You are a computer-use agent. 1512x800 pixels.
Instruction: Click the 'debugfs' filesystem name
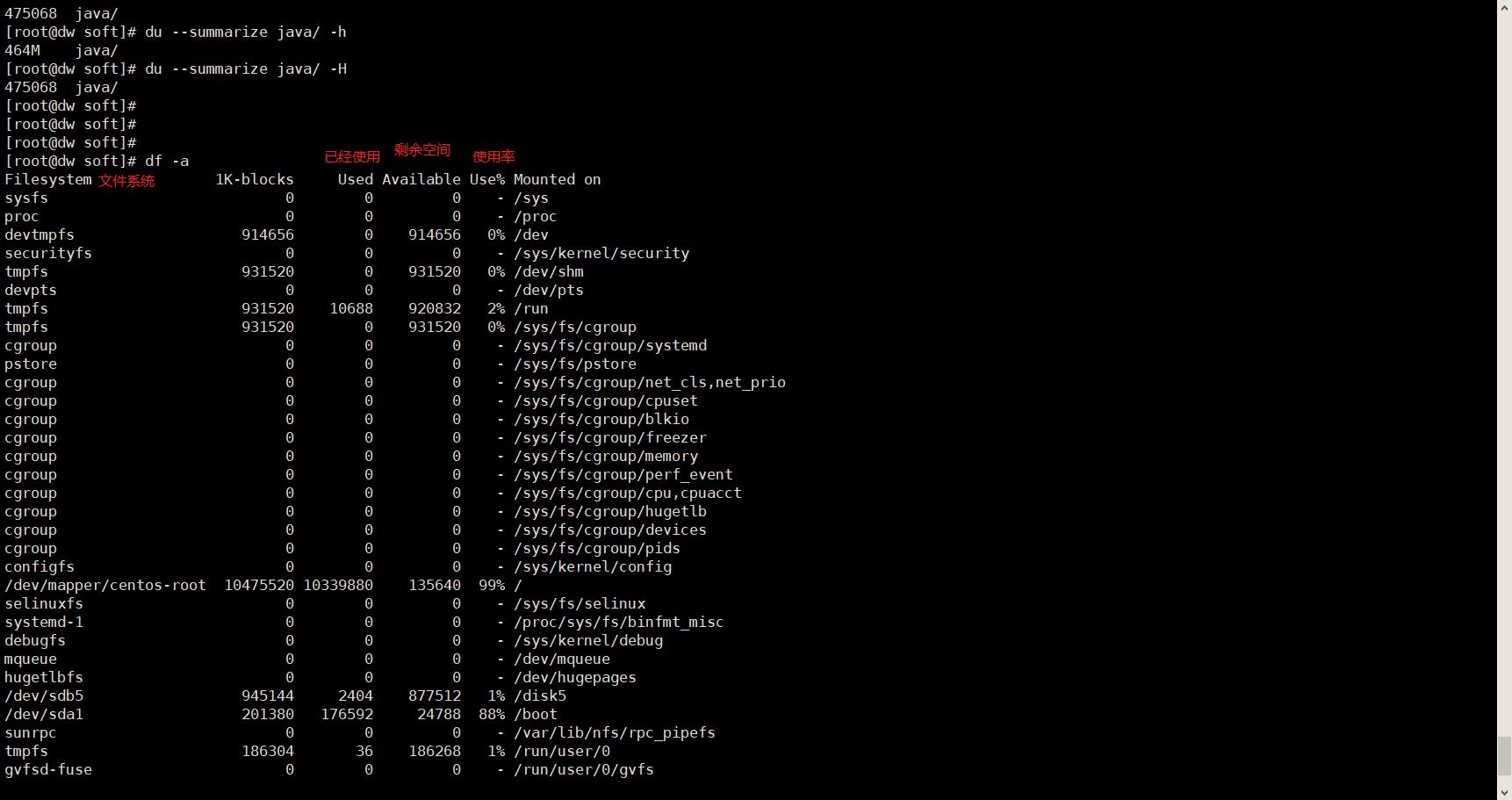pos(35,640)
